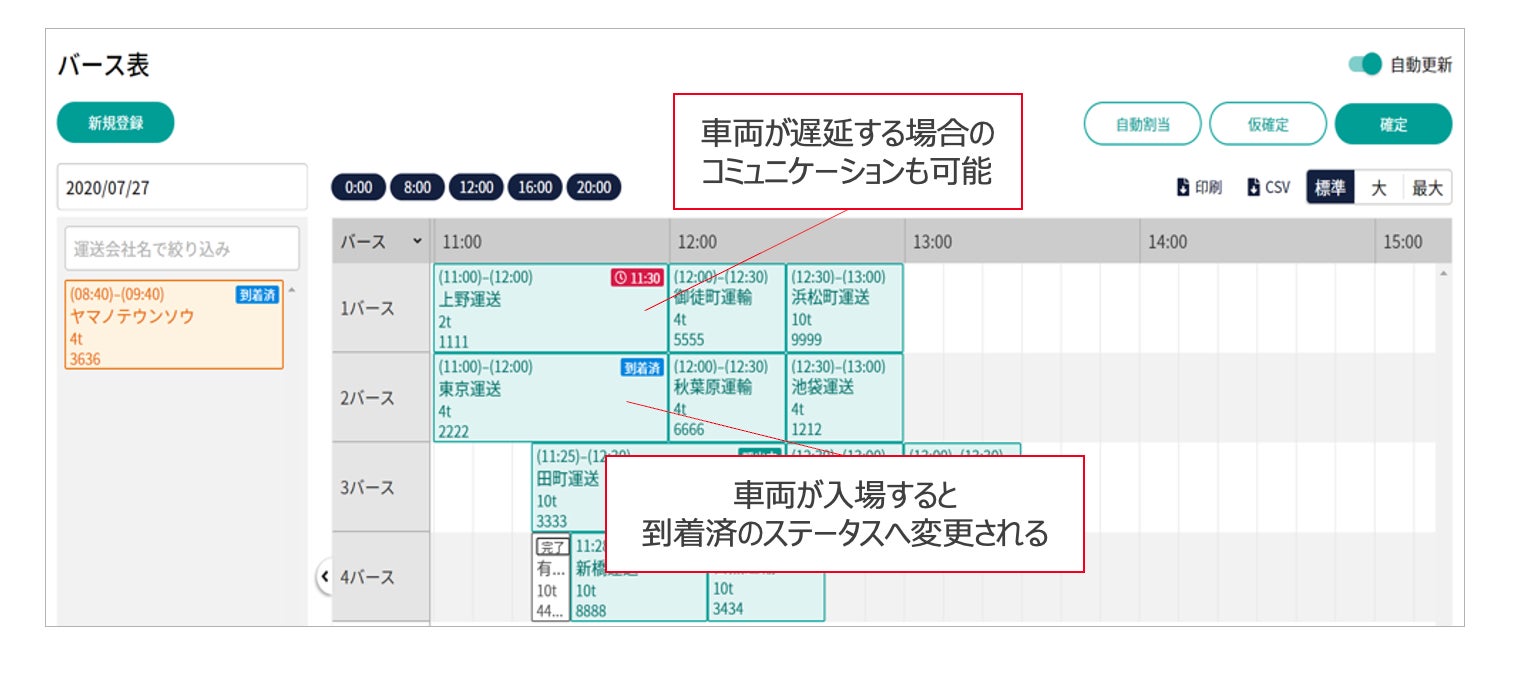Viewport: 1522px width, 696px height.
Task: Select the ヤマノテウンソウ unassigned reservation card
Action: point(174,325)
